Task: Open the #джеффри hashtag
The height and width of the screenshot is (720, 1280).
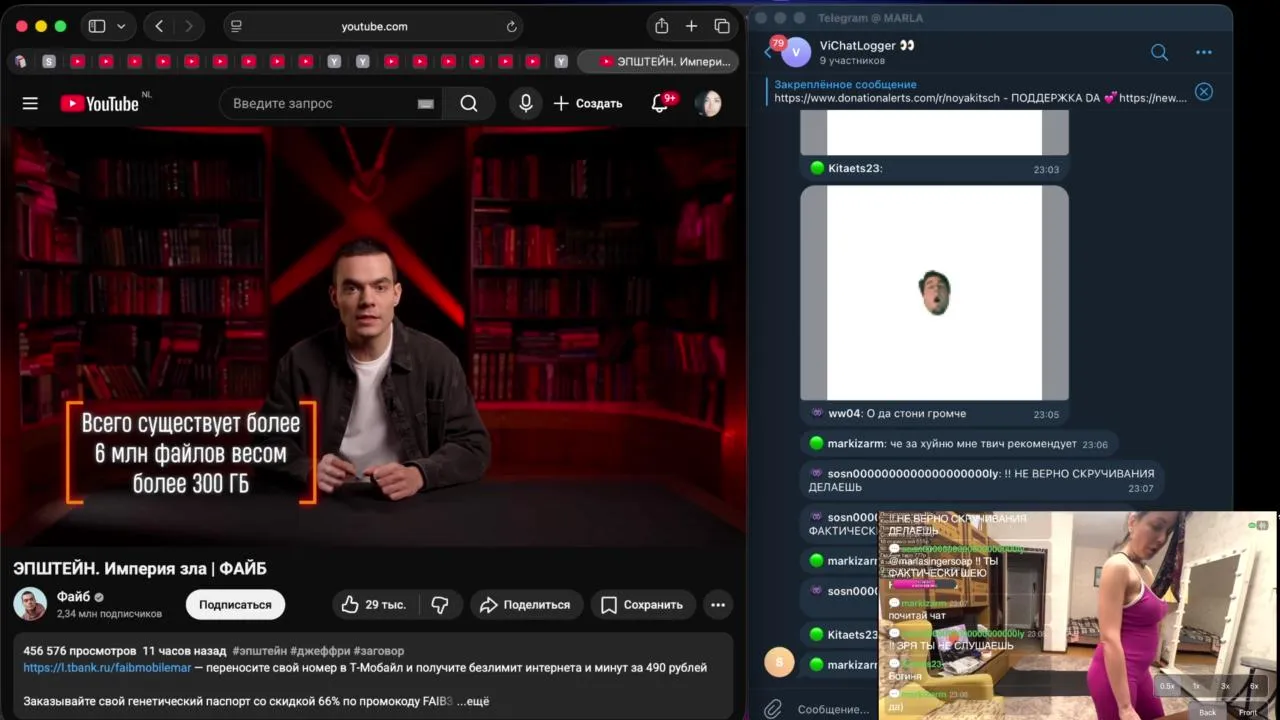Action: (320, 650)
